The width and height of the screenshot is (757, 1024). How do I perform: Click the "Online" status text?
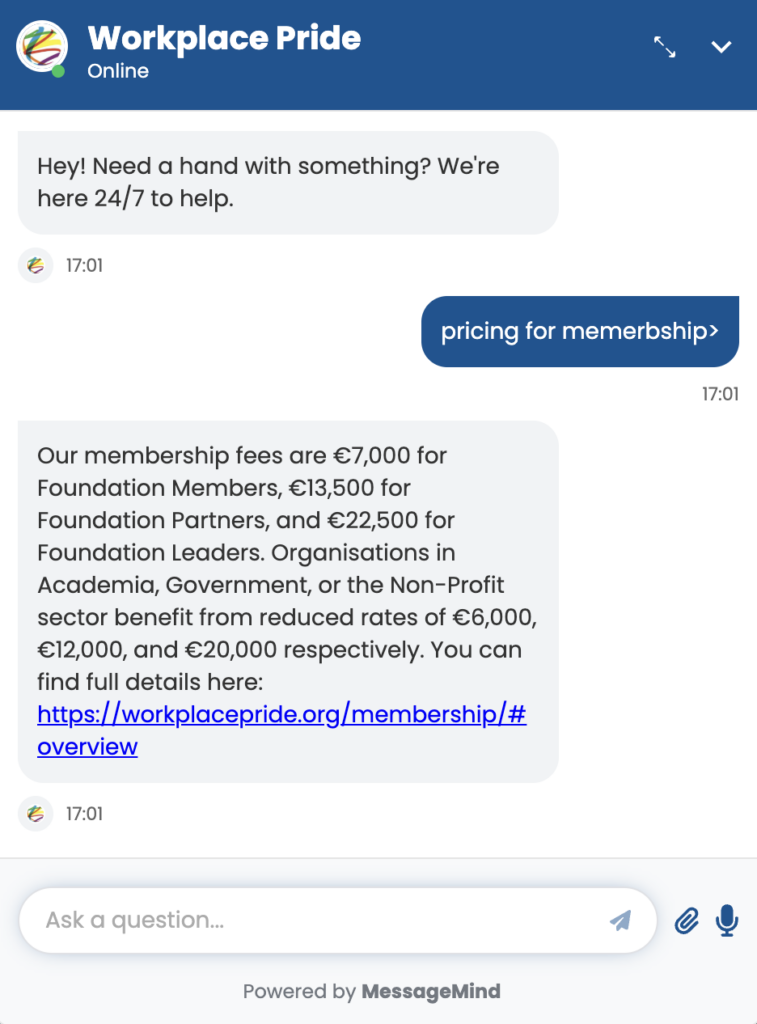(x=118, y=71)
